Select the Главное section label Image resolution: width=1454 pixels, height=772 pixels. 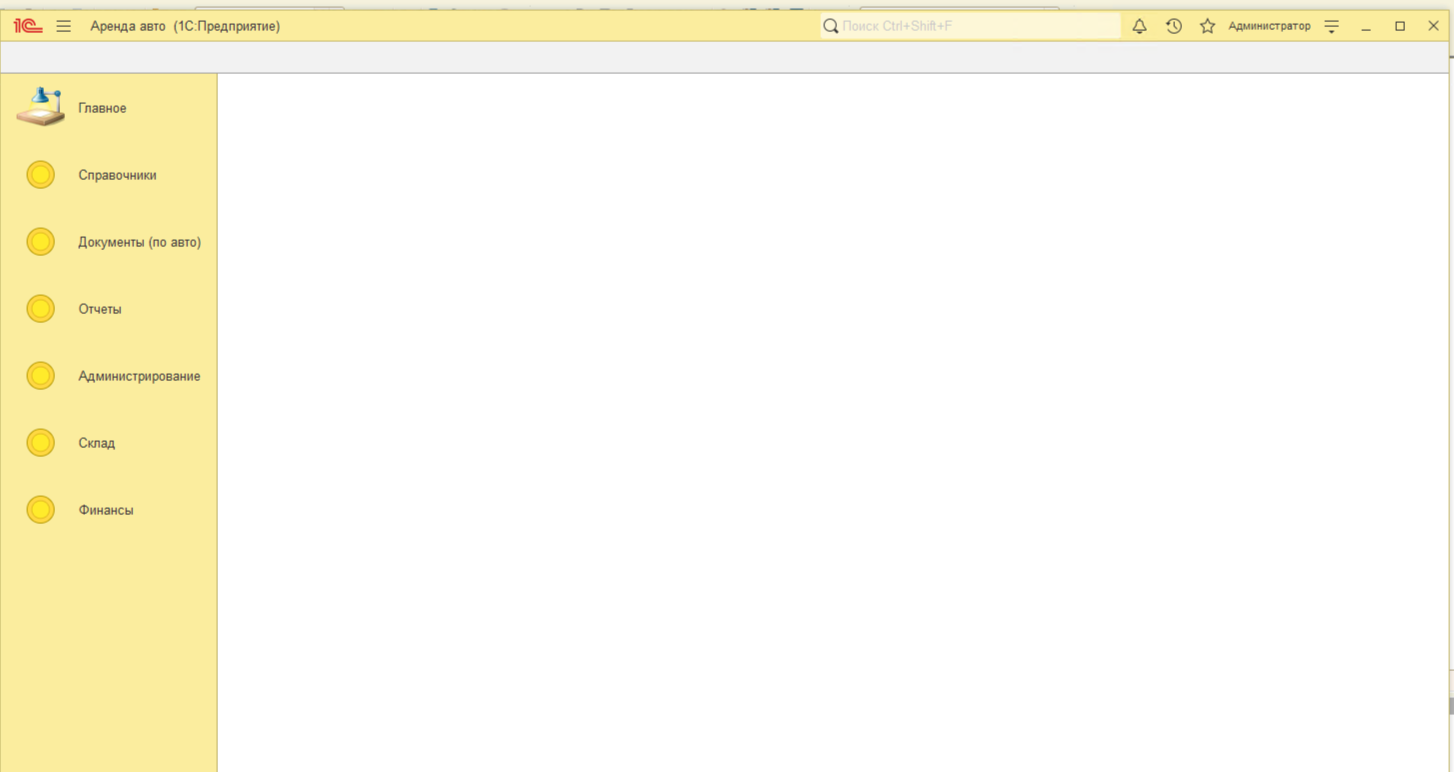(x=102, y=108)
